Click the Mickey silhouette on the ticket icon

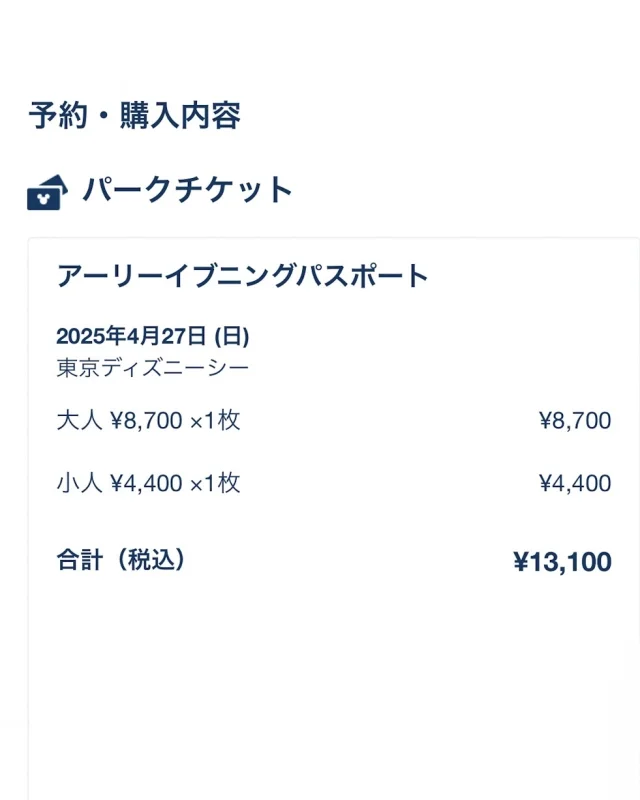[x=43, y=197]
